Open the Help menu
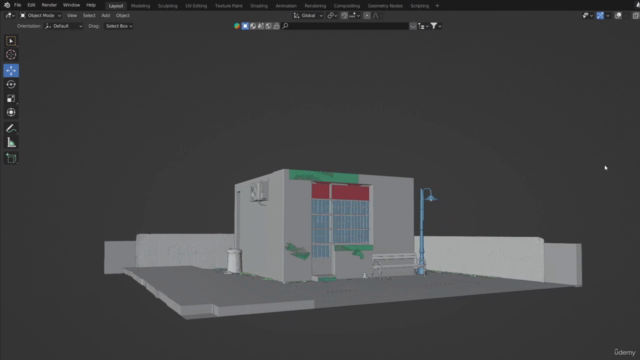640x360 pixels. (91, 5)
